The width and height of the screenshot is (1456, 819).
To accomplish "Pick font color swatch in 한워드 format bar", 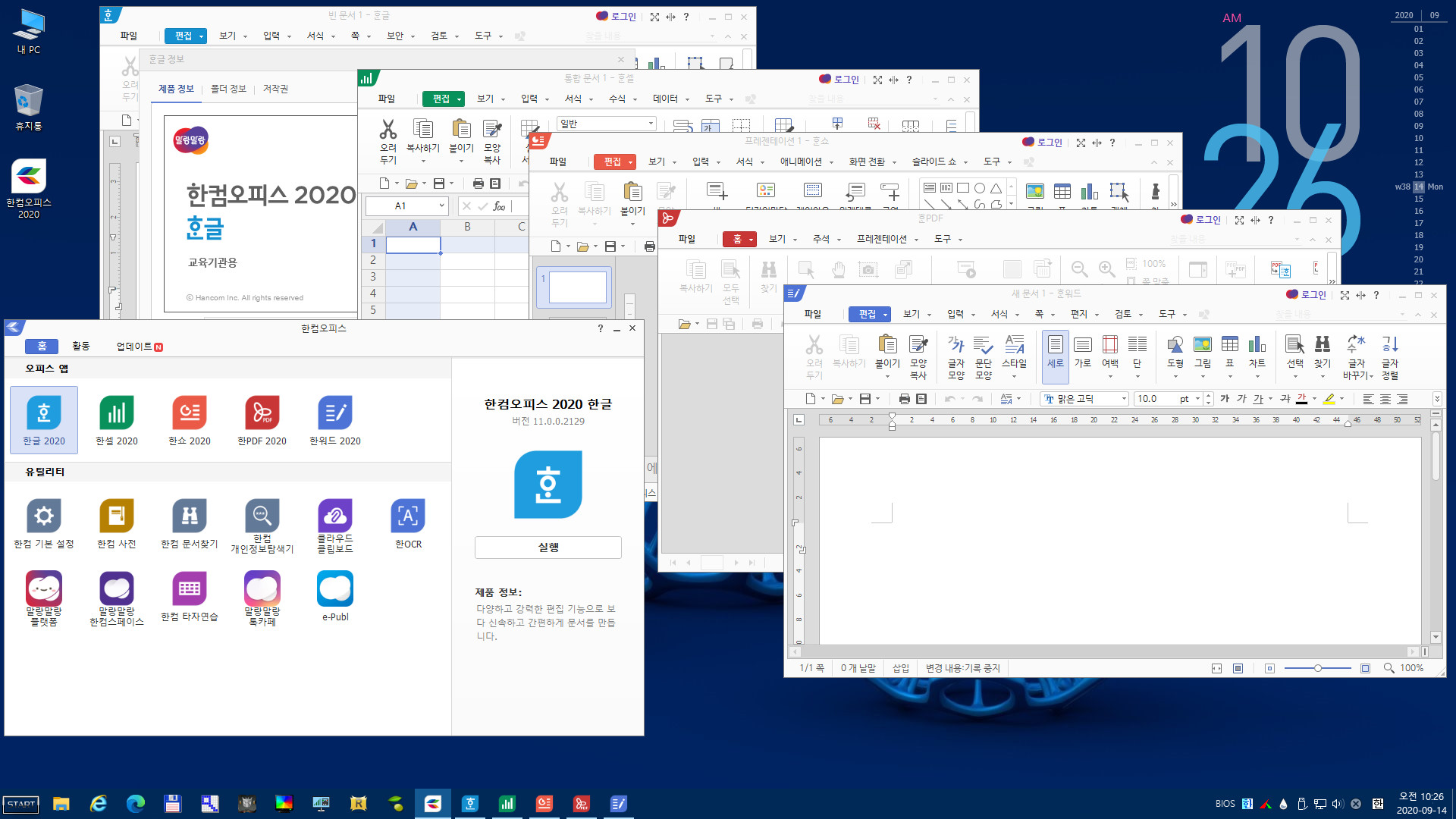I will click(1302, 399).
